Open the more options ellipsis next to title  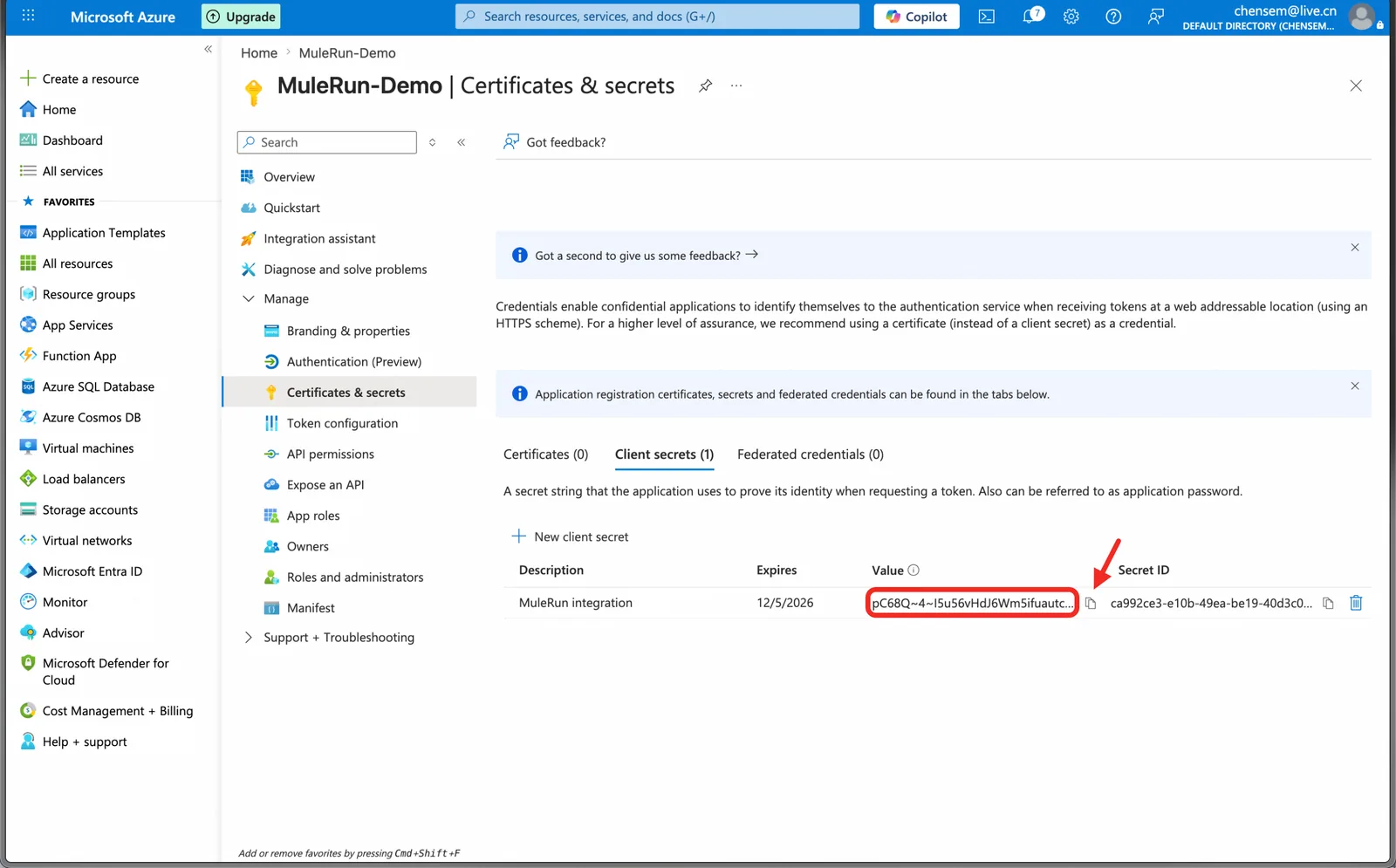(736, 85)
